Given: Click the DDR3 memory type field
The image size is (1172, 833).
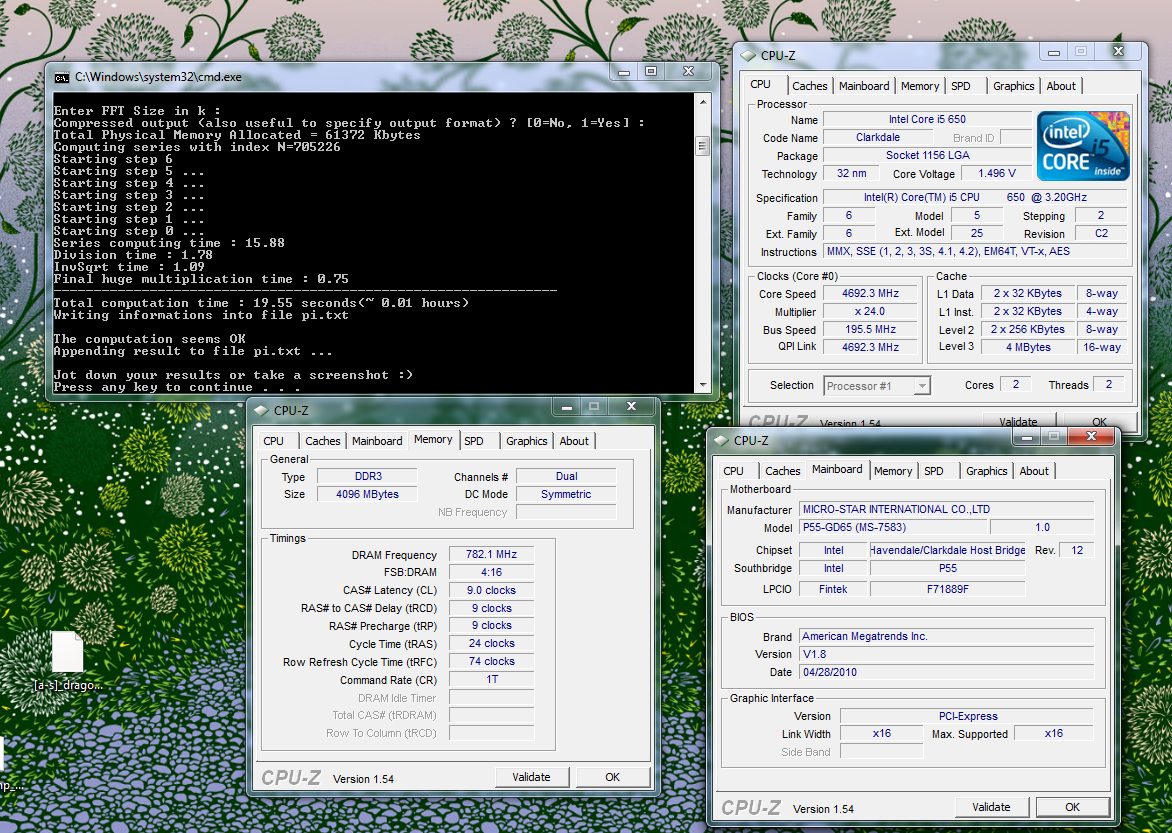Looking at the screenshot, I should [x=368, y=476].
